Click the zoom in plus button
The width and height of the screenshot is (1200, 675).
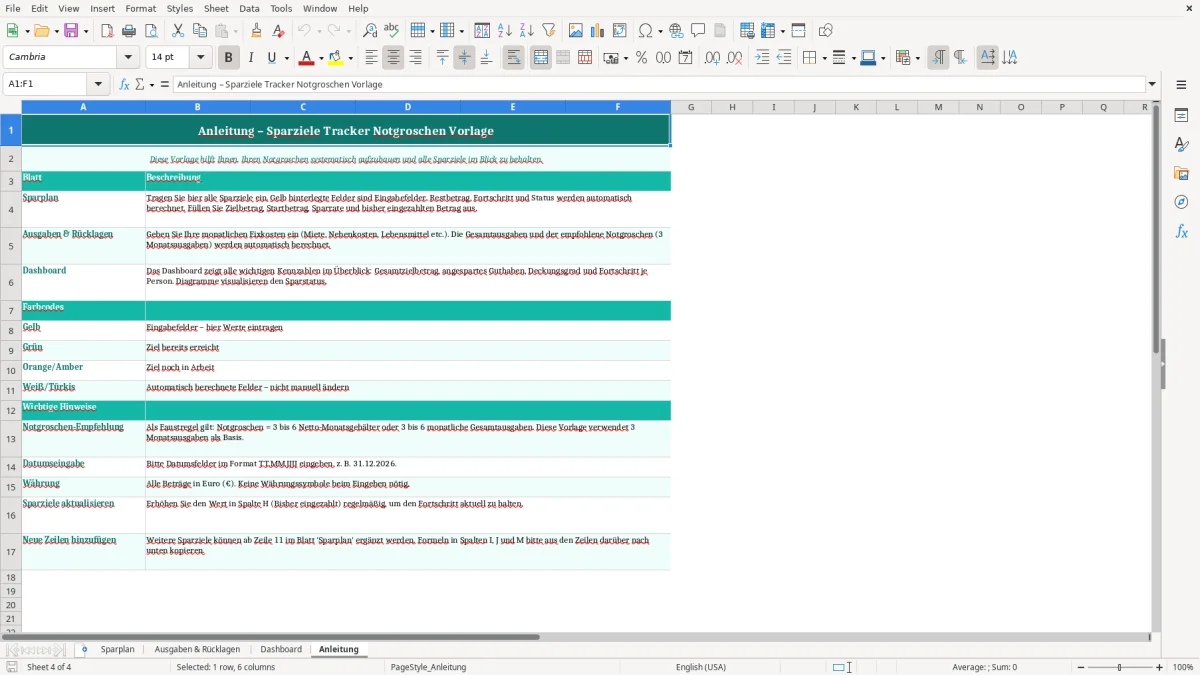(x=1159, y=667)
